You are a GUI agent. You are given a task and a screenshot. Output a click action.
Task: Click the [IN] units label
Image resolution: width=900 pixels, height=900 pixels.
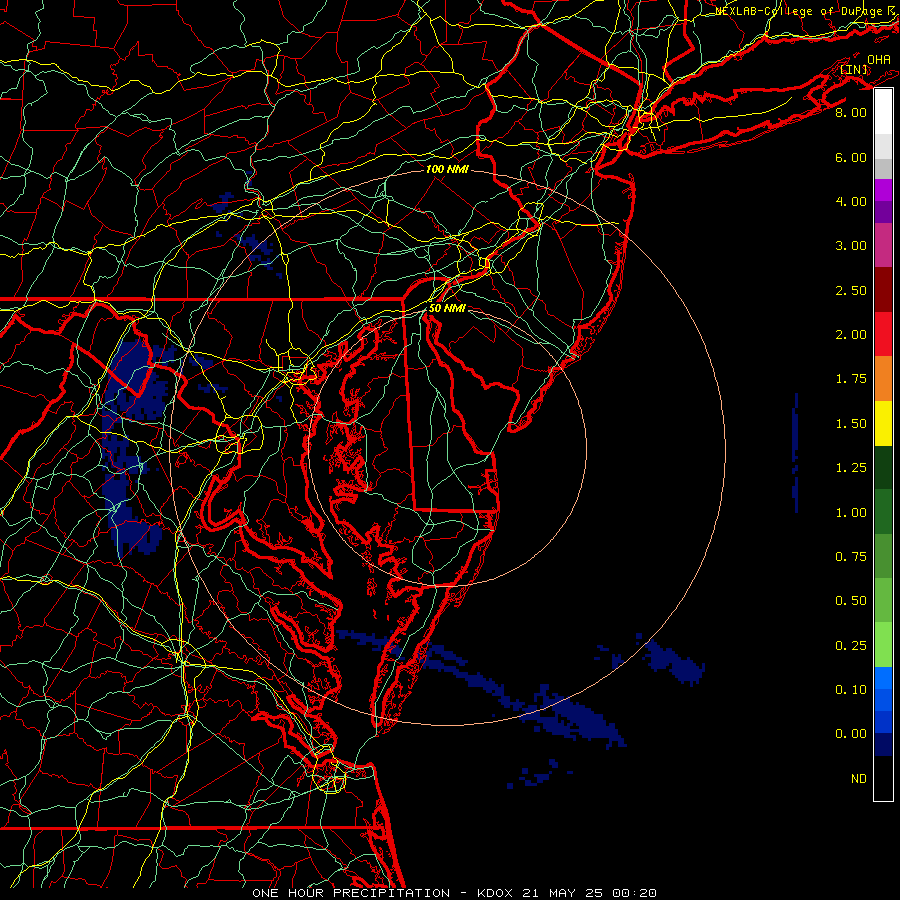(854, 69)
